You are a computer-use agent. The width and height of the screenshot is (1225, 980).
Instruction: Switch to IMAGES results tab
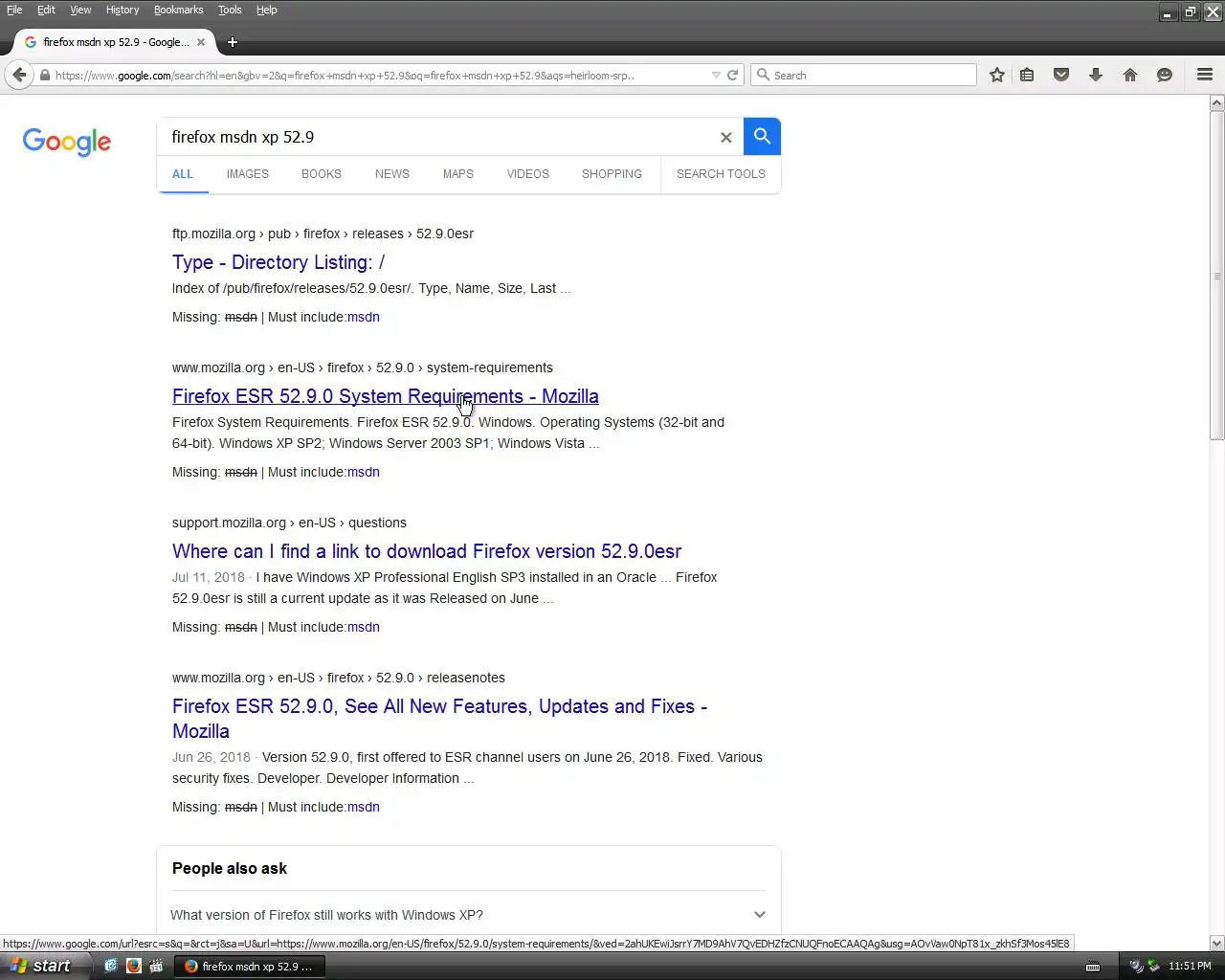click(x=248, y=174)
